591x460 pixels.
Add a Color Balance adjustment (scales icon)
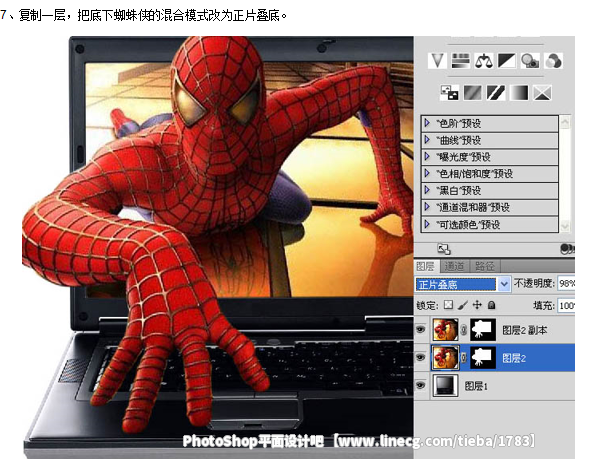[x=484, y=61]
